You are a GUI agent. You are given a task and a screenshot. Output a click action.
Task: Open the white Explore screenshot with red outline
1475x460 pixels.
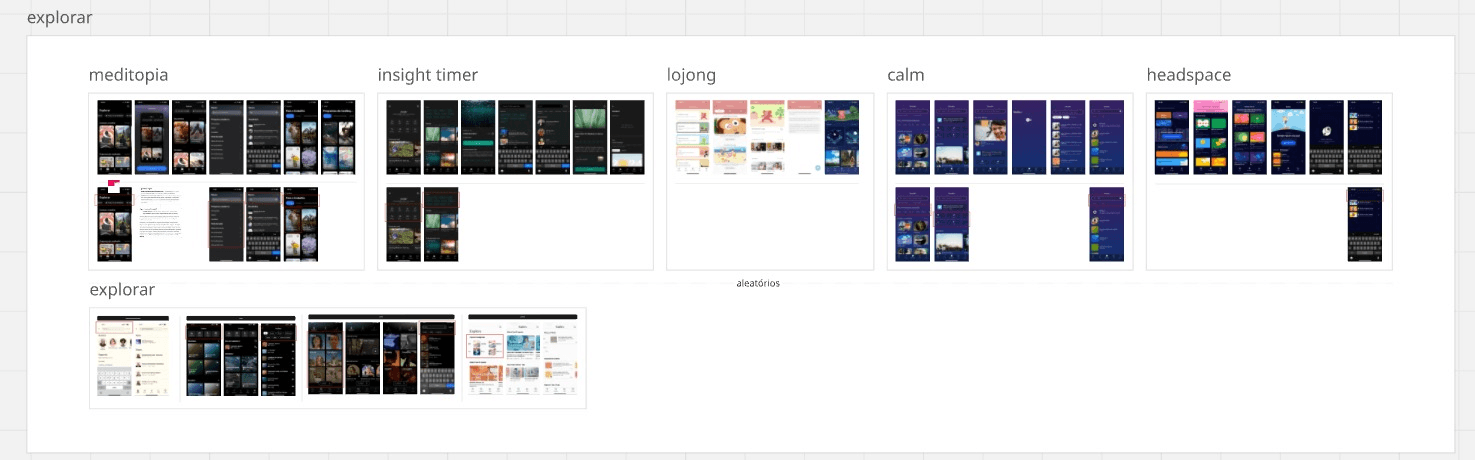pyautogui.click(x=485, y=360)
